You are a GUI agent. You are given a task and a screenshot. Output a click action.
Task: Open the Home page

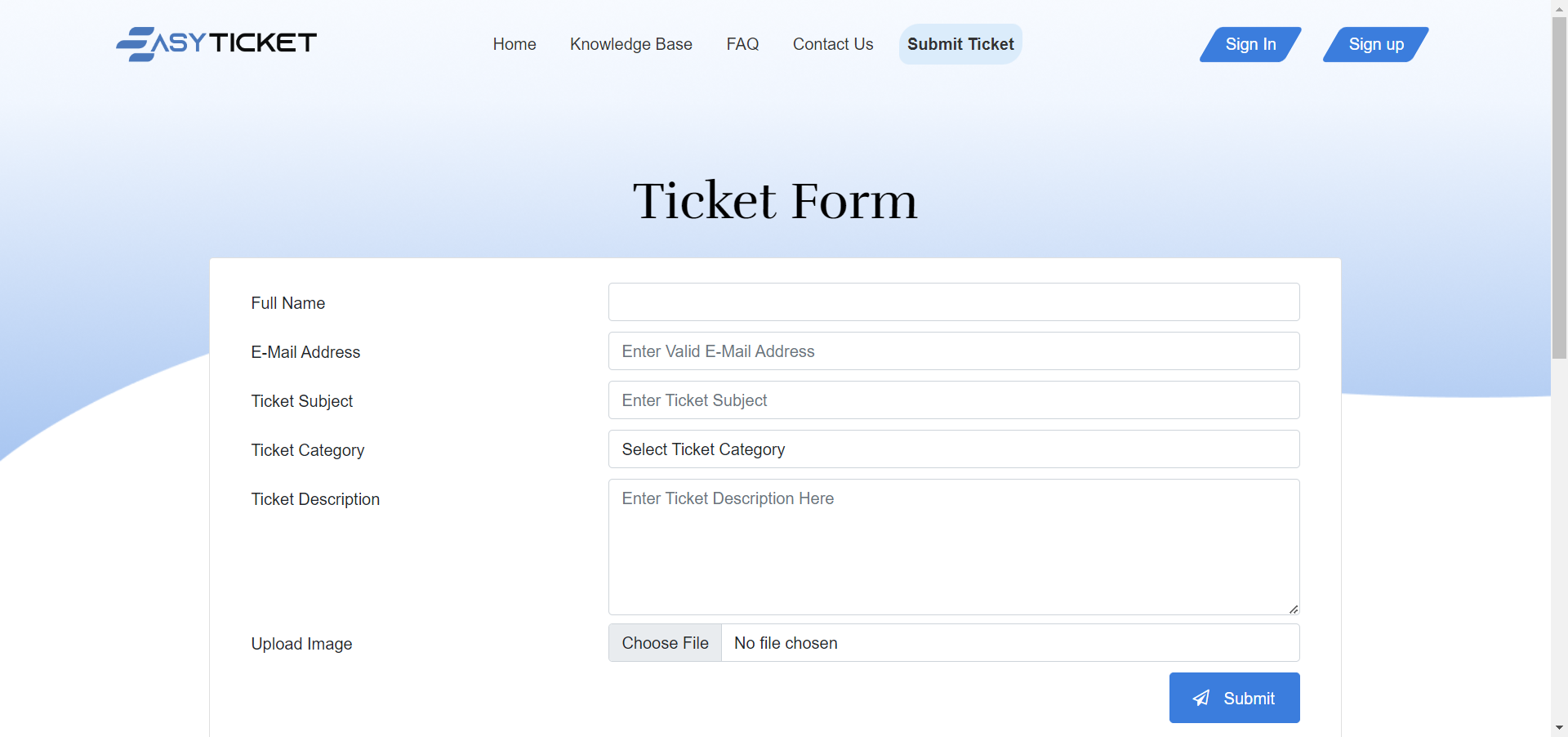coord(514,44)
